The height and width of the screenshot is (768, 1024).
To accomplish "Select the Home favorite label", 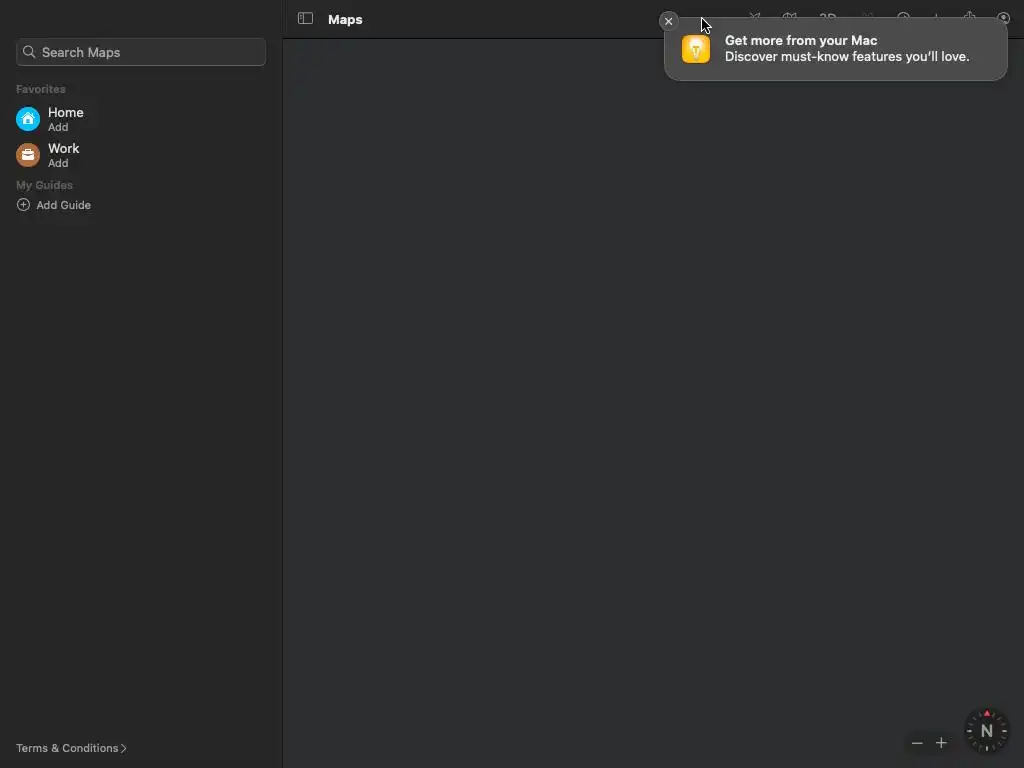I will pyautogui.click(x=66, y=112).
